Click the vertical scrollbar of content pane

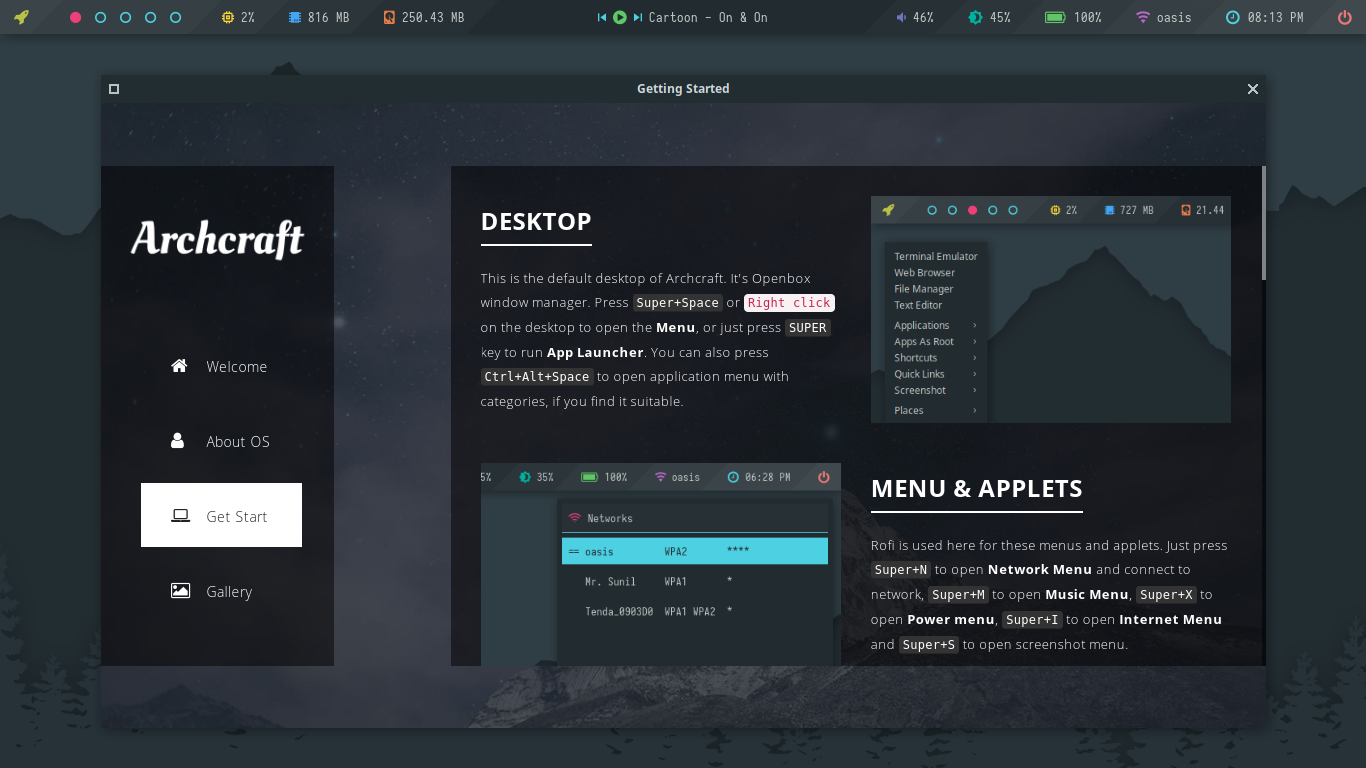pyautogui.click(x=1263, y=222)
